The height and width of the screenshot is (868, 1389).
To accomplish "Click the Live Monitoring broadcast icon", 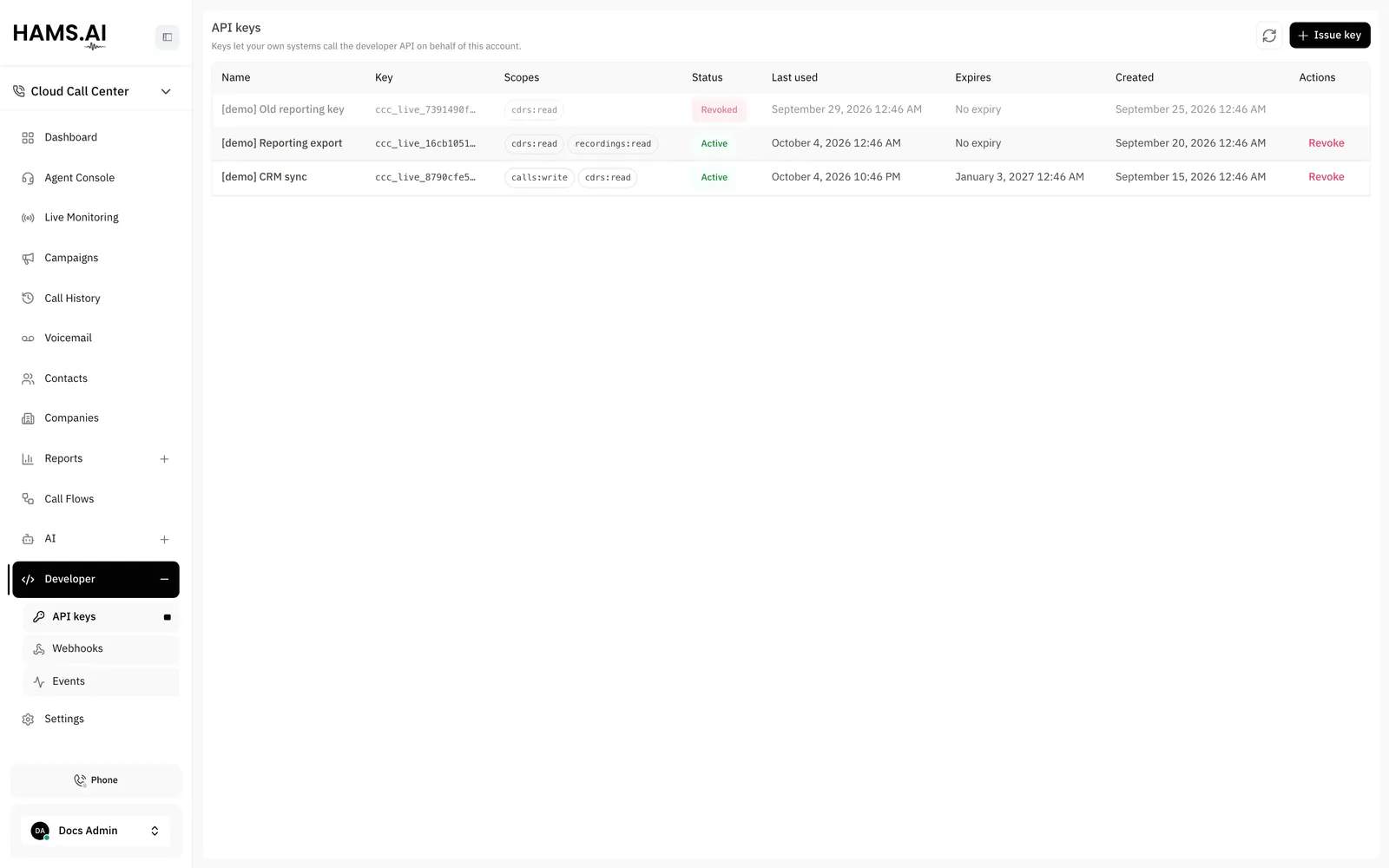I will [x=28, y=218].
